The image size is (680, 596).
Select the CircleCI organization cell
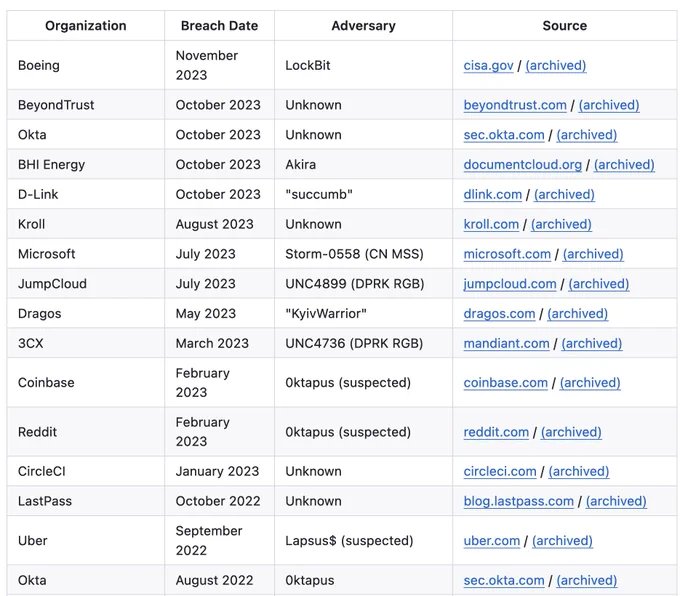[x=86, y=472]
